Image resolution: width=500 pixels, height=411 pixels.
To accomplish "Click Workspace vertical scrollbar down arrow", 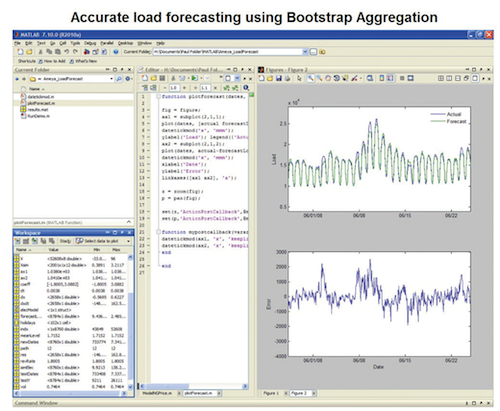I will 130,387.
